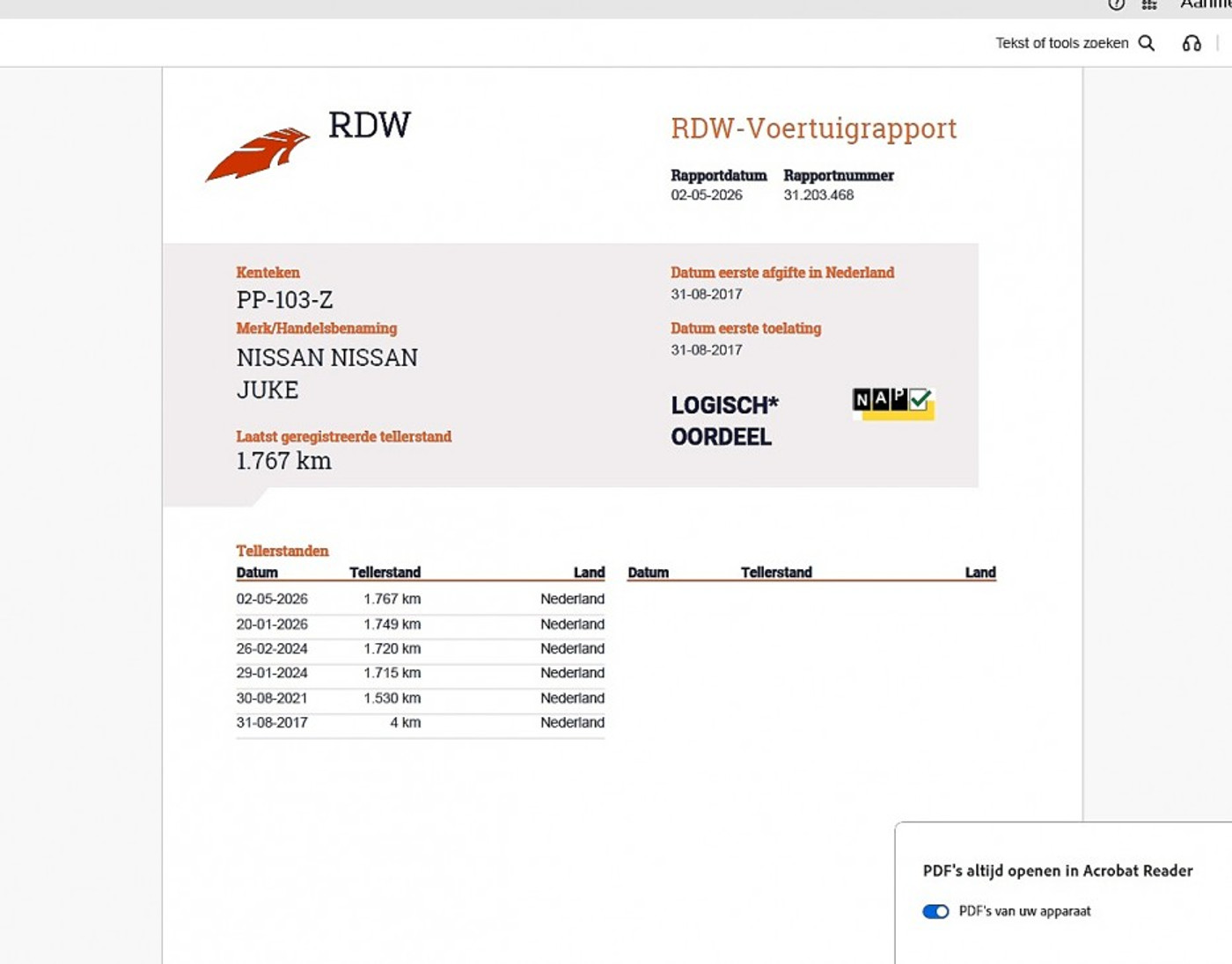Image resolution: width=1232 pixels, height=964 pixels.
Task: Select table date 20-01-2026
Action: [x=272, y=624]
